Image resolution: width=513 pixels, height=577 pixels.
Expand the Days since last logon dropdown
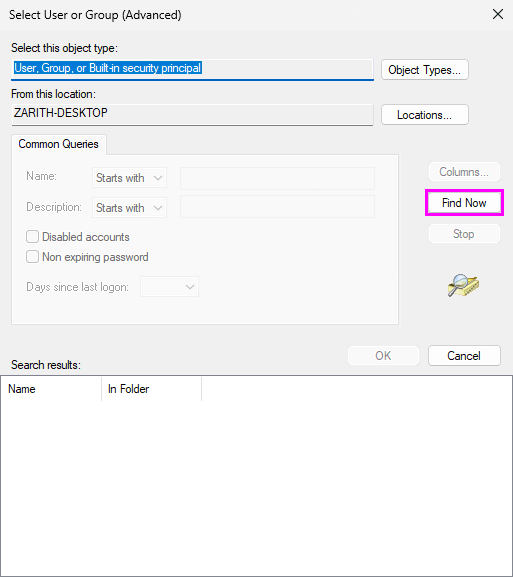coord(169,287)
